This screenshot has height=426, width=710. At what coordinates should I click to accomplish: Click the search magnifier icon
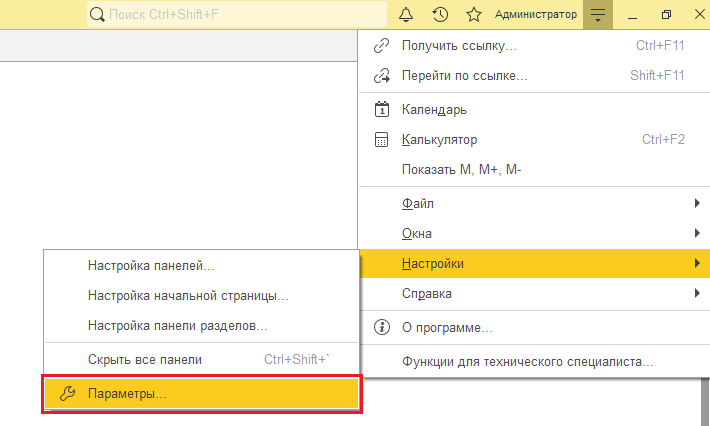pyautogui.click(x=97, y=14)
